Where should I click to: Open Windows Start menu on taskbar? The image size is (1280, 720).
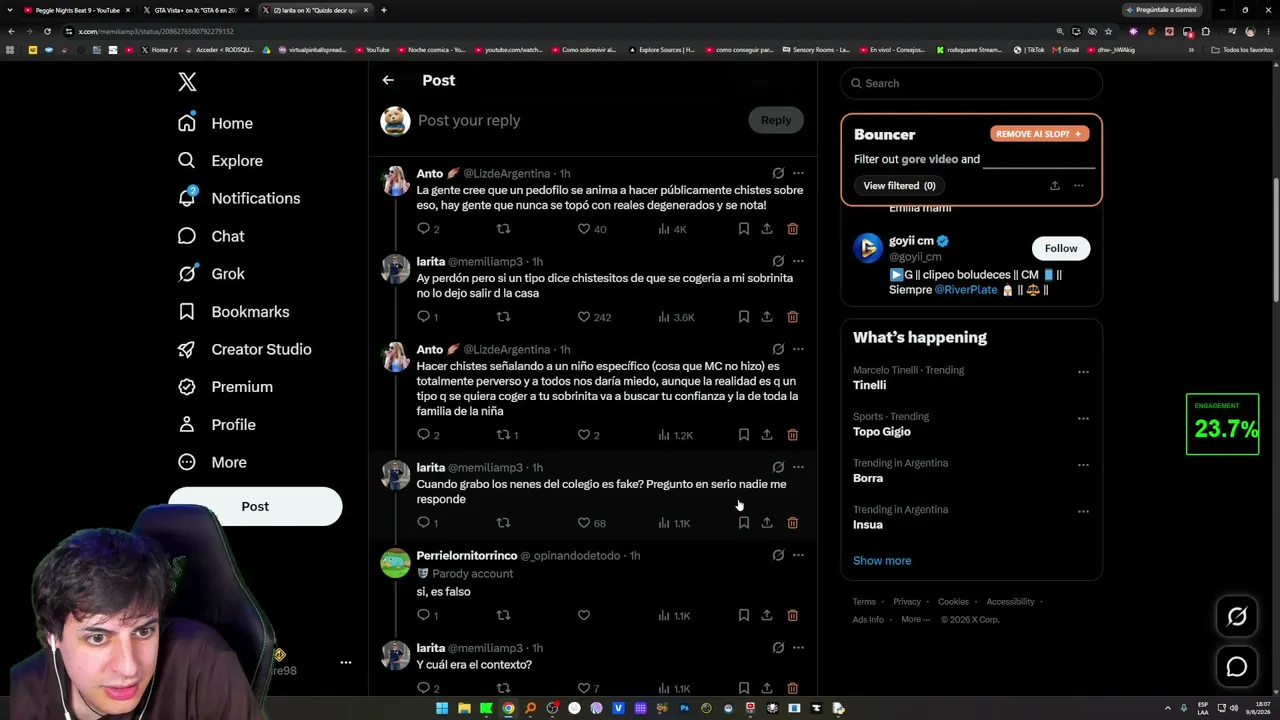[442, 708]
